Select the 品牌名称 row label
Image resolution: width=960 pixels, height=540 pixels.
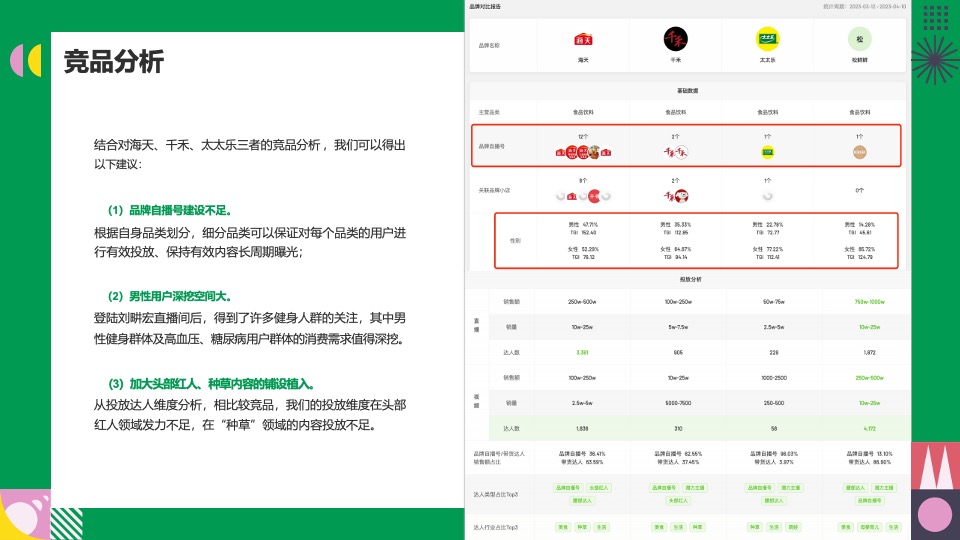(x=489, y=45)
